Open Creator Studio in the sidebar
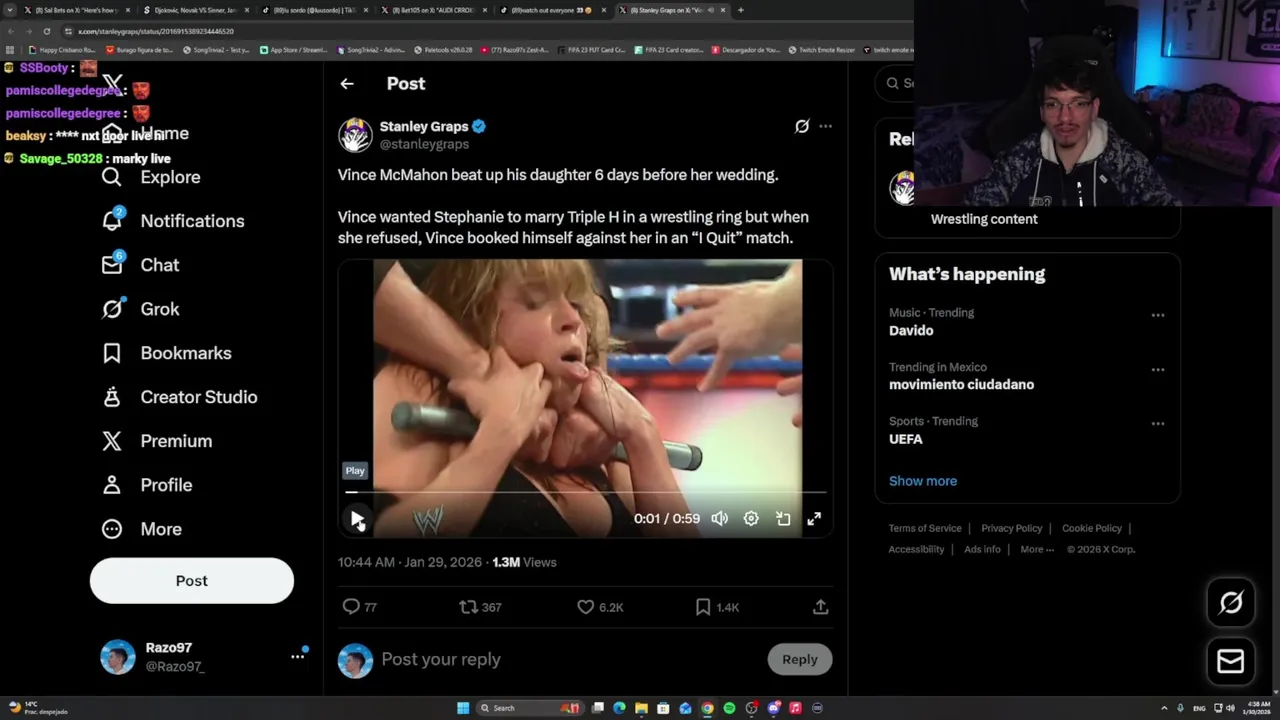The height and width of the screenshot is (720, 1280). 179,397
